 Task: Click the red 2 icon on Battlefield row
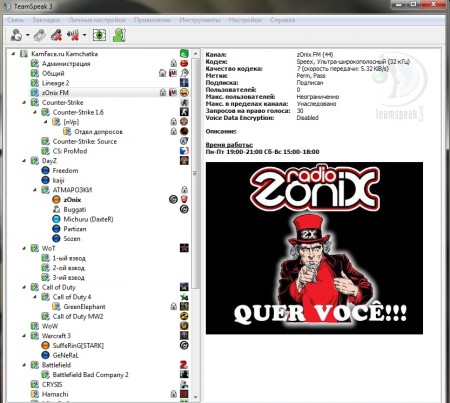(184, 365)
